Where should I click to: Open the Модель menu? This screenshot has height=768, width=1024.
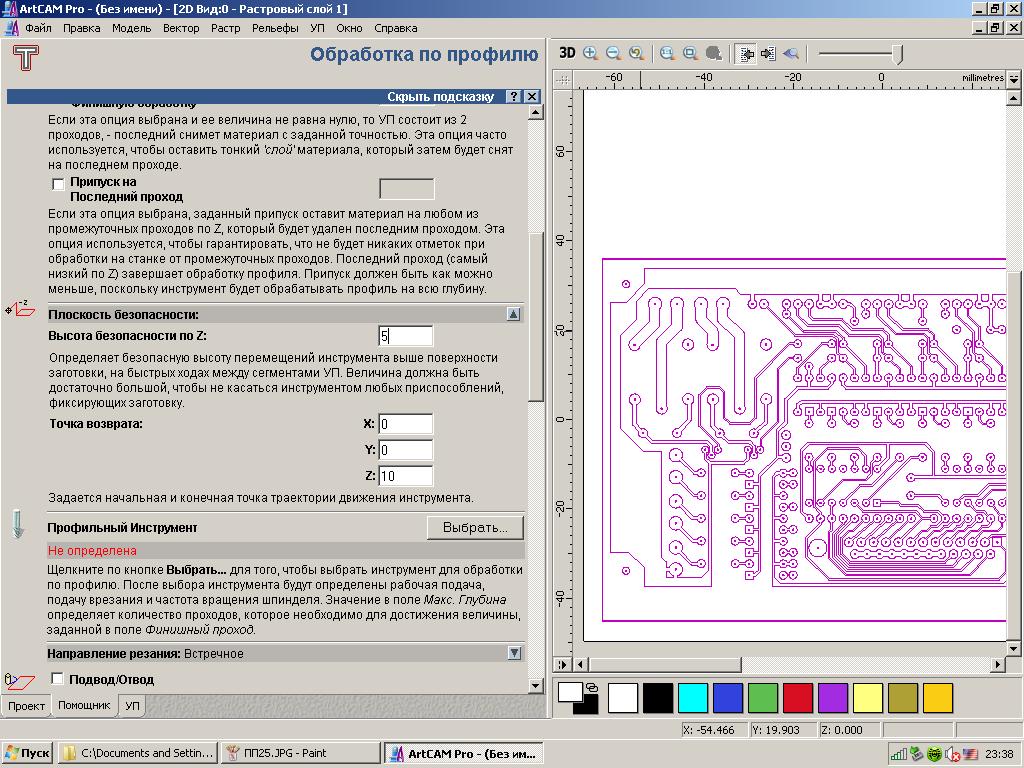(131, 28)
